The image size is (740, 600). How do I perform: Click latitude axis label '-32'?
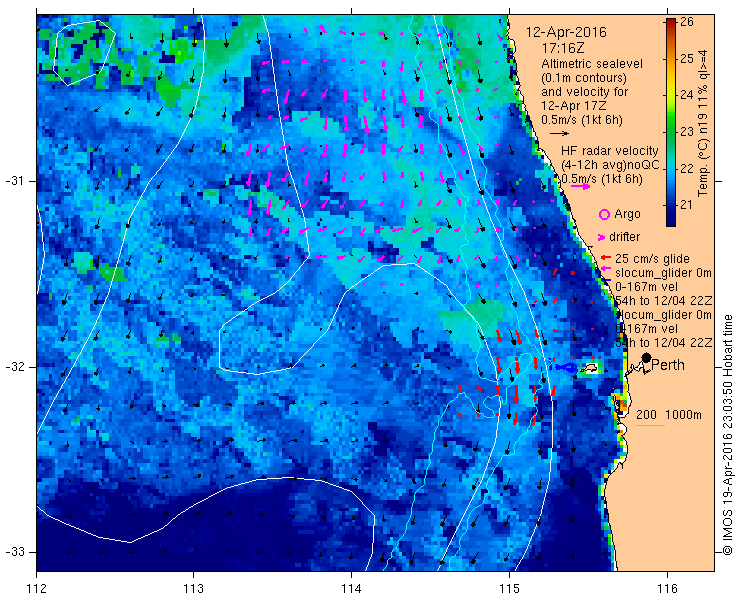tap(14, 367)
